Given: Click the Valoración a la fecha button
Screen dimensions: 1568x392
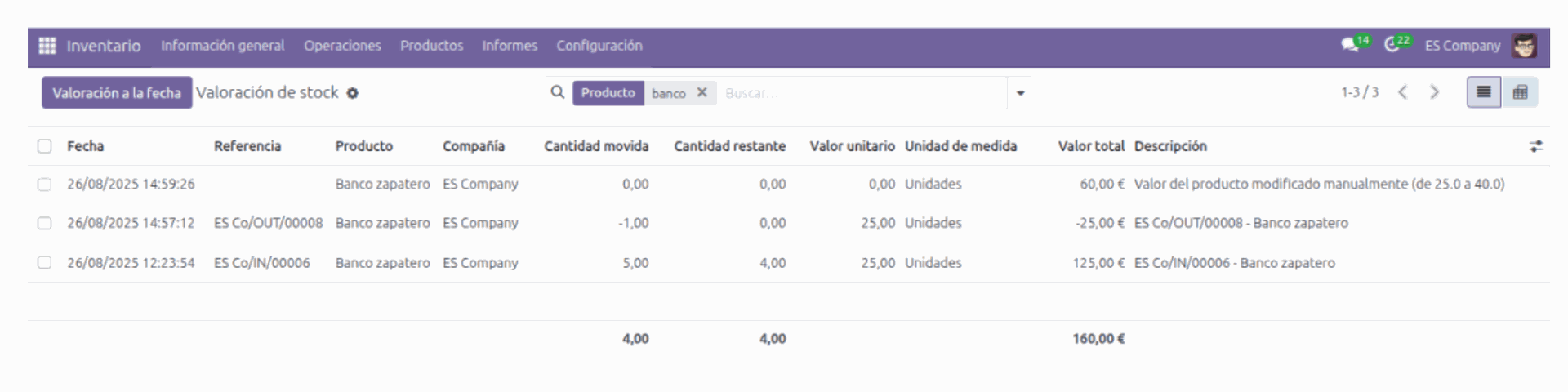Looking at the screenshot, I should coord(117,93).
